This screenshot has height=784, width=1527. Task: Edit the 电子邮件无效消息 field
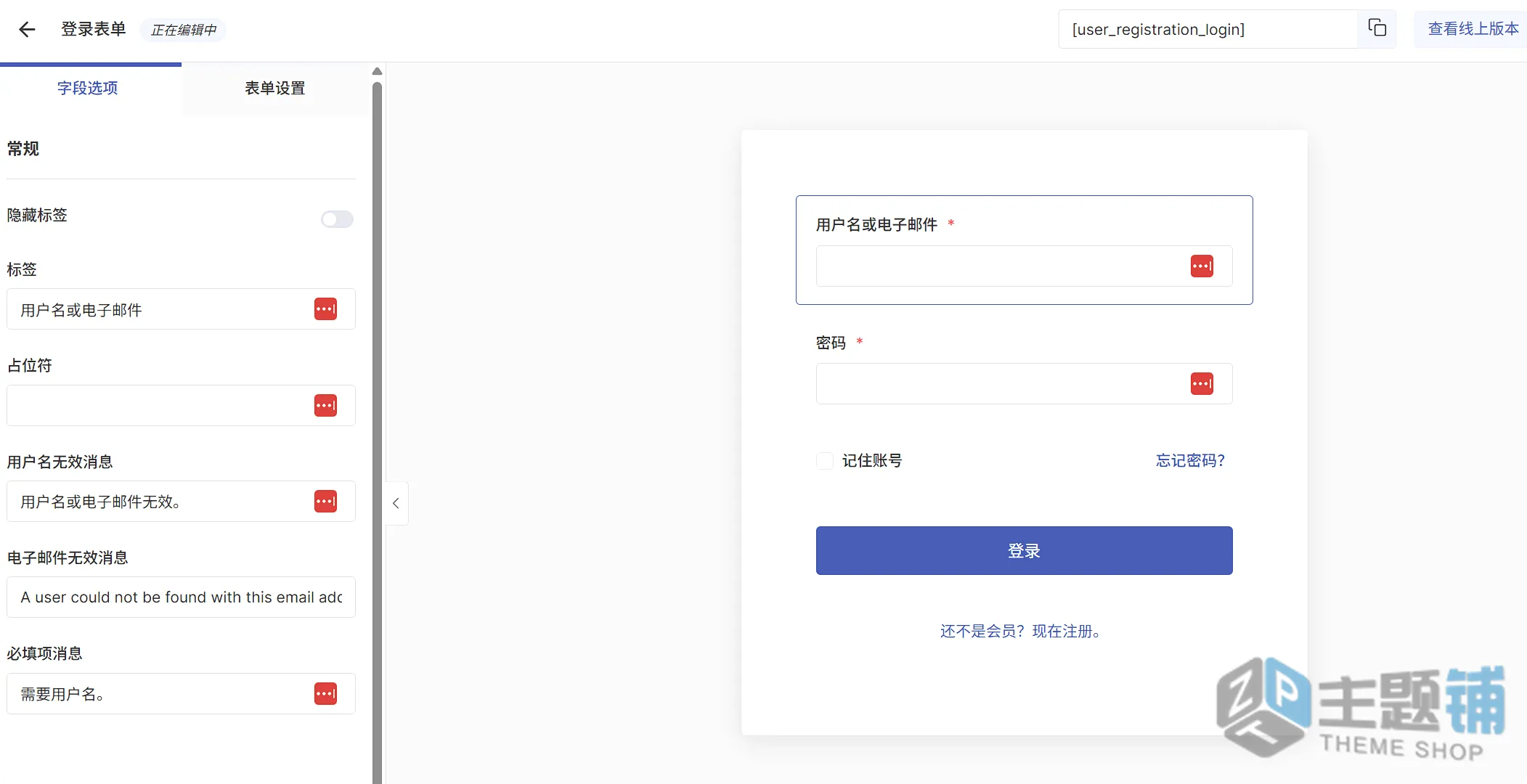pyautogui.click(x=181, y=597)
